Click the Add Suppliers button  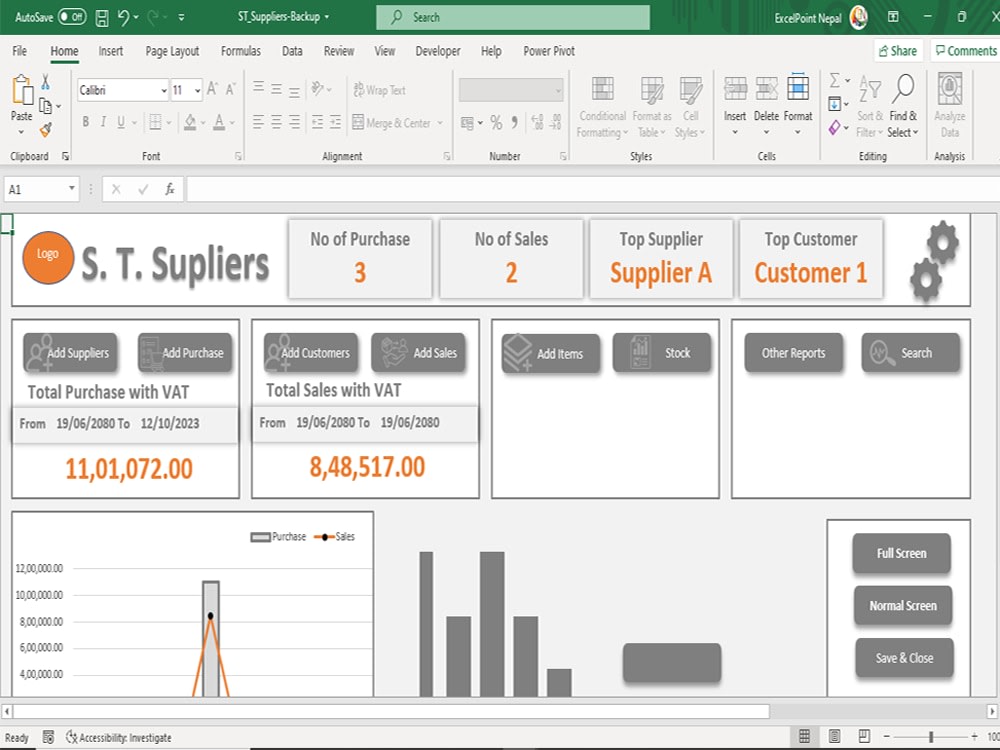click(70, 353)
